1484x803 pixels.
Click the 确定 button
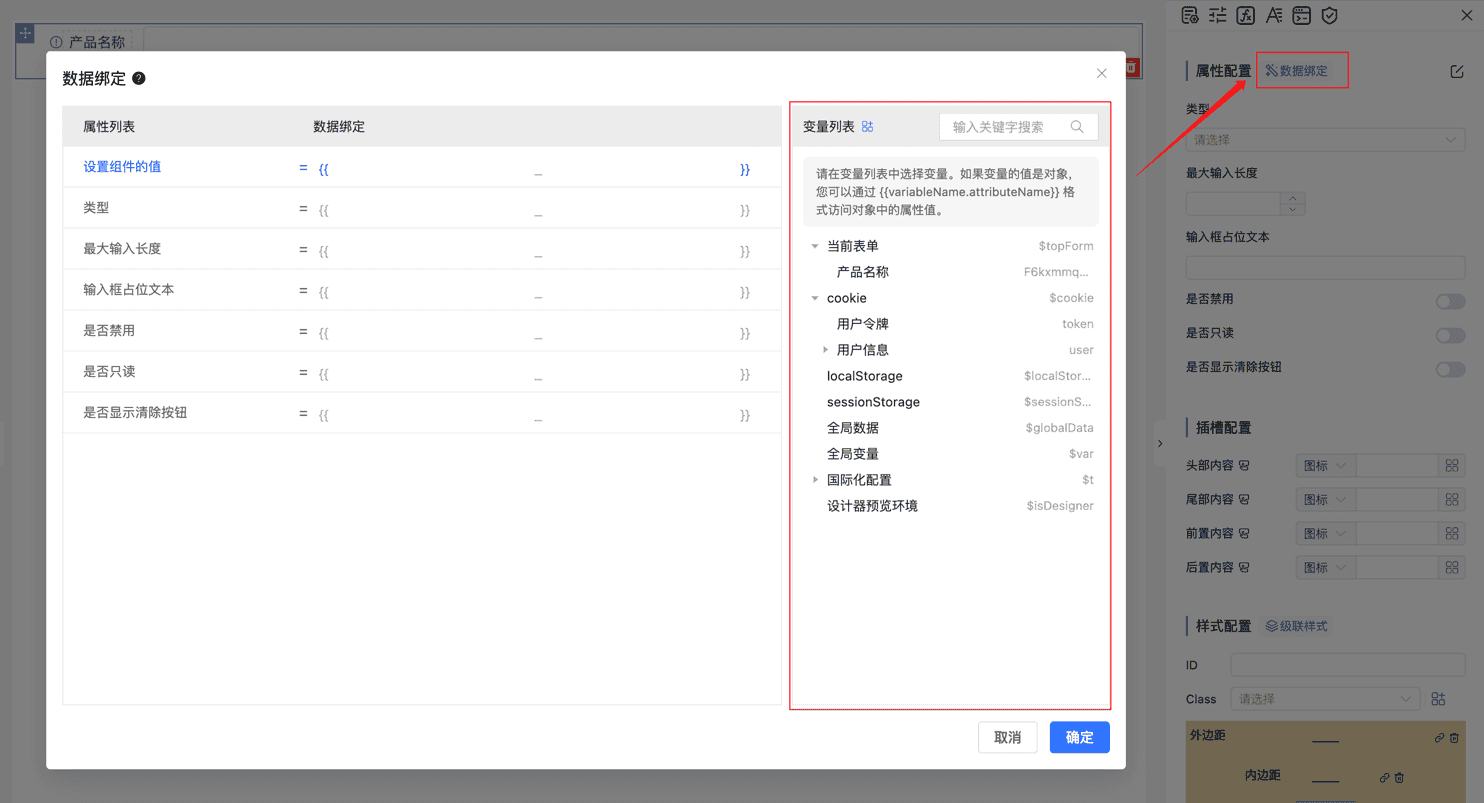coord(1079,737)
